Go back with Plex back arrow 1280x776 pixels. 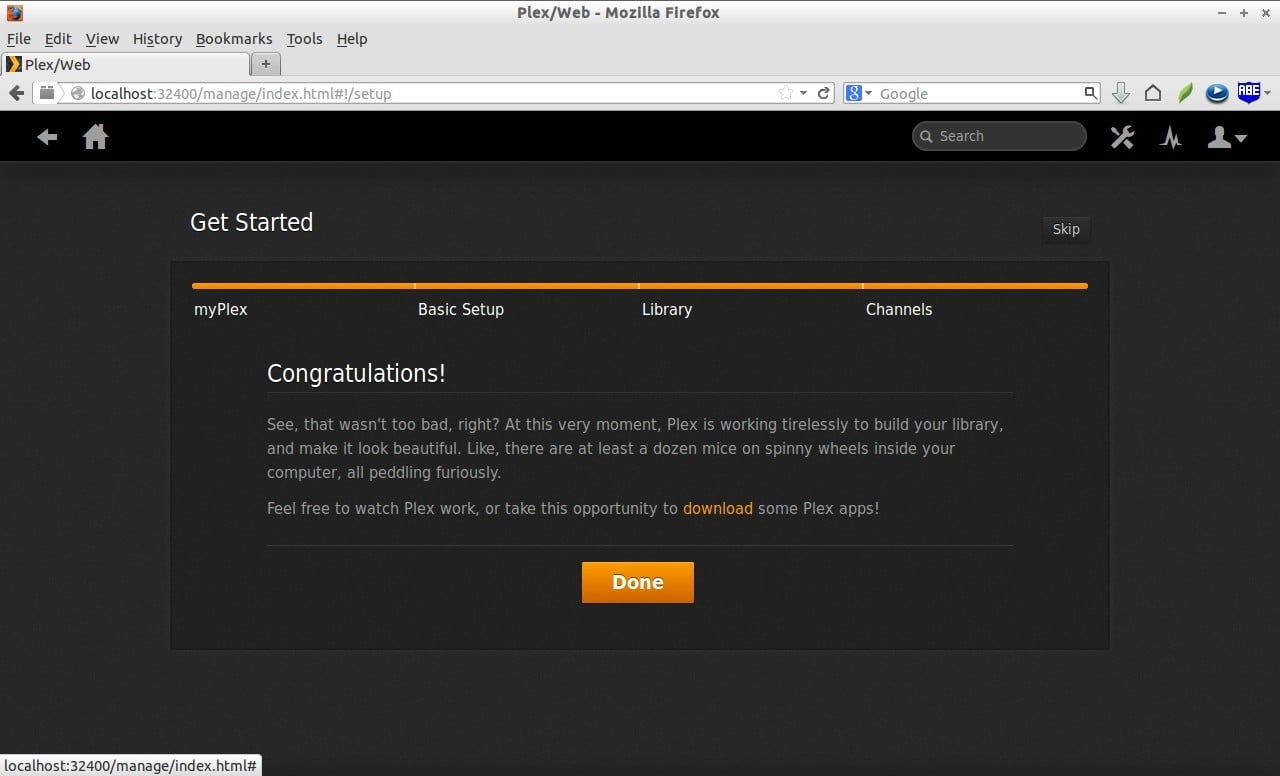tap(47, 137)
